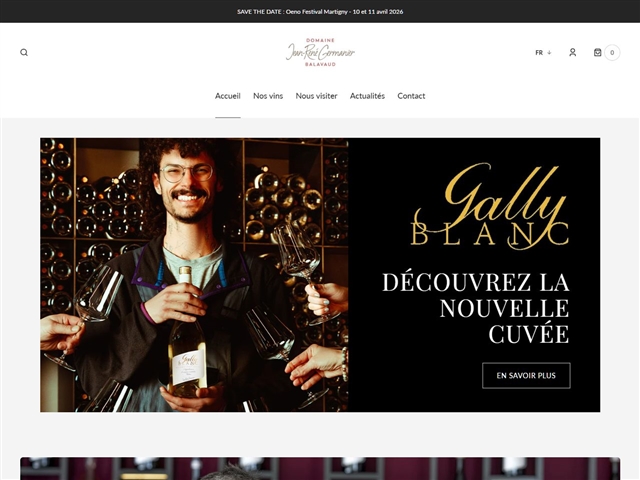This screenshot has width=640, height=480.
Task: Click the Gally Blanc gold logo
Action: [x=489, y=206]
